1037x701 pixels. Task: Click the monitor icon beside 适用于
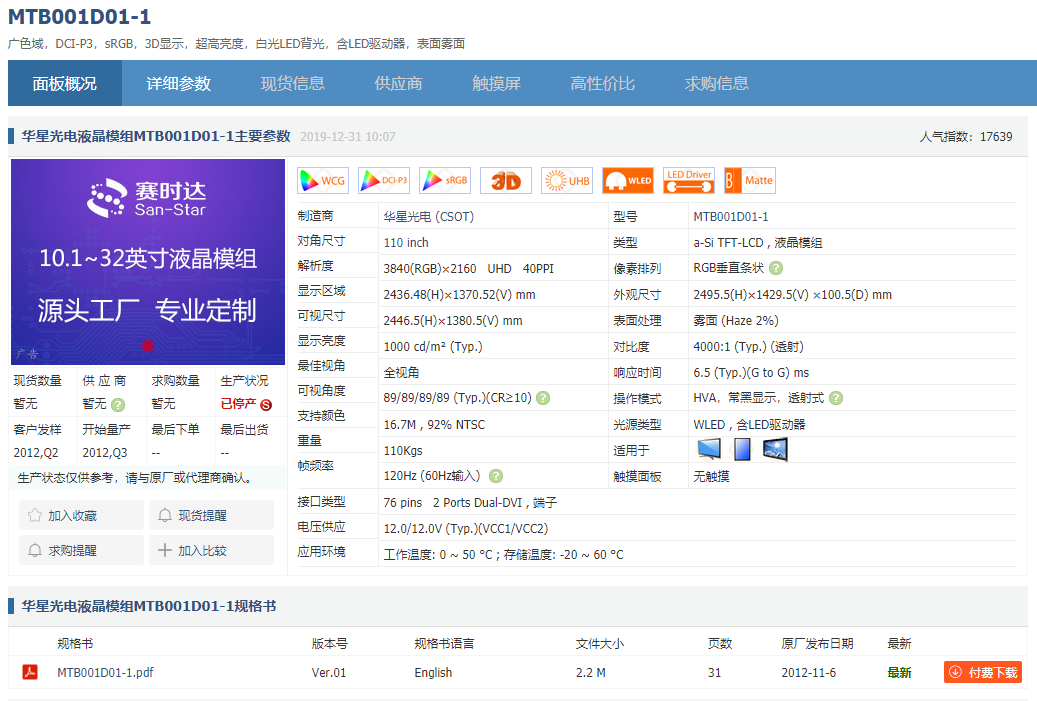coord(709,449)
